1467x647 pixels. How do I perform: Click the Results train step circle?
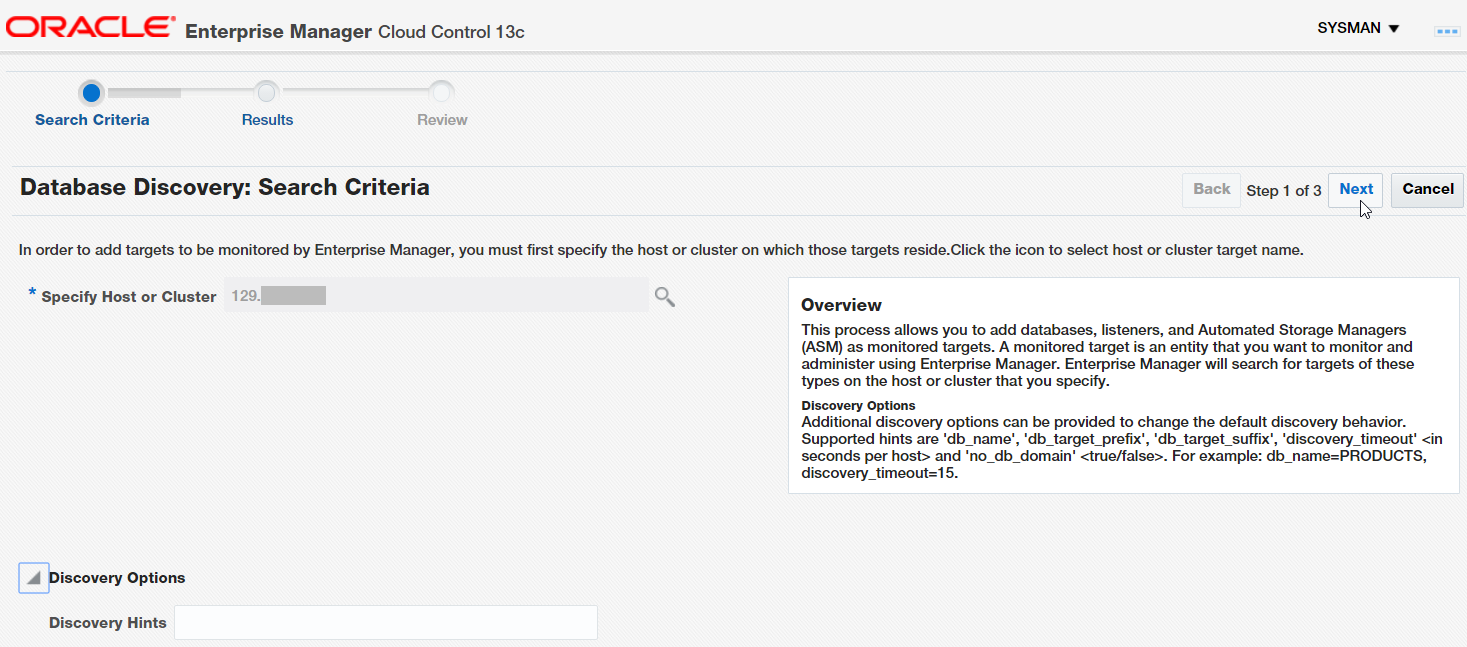pyautogui.click(x=266, y=93)
